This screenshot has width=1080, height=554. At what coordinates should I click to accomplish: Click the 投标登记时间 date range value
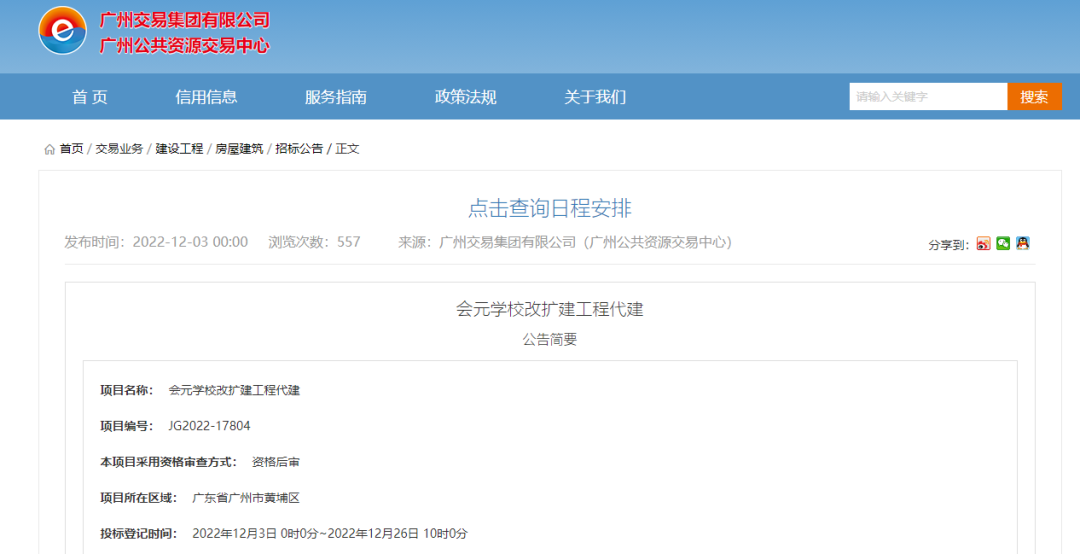click(330, 534)
